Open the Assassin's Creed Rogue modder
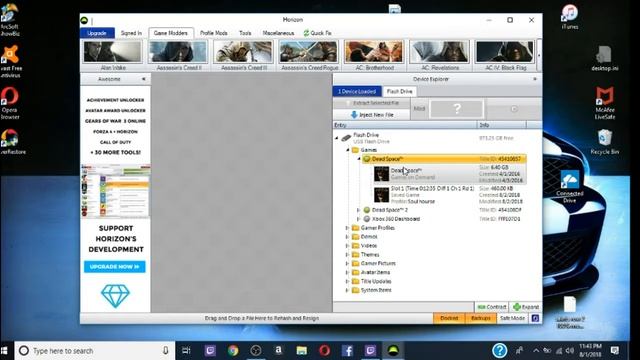 (309, 55)
